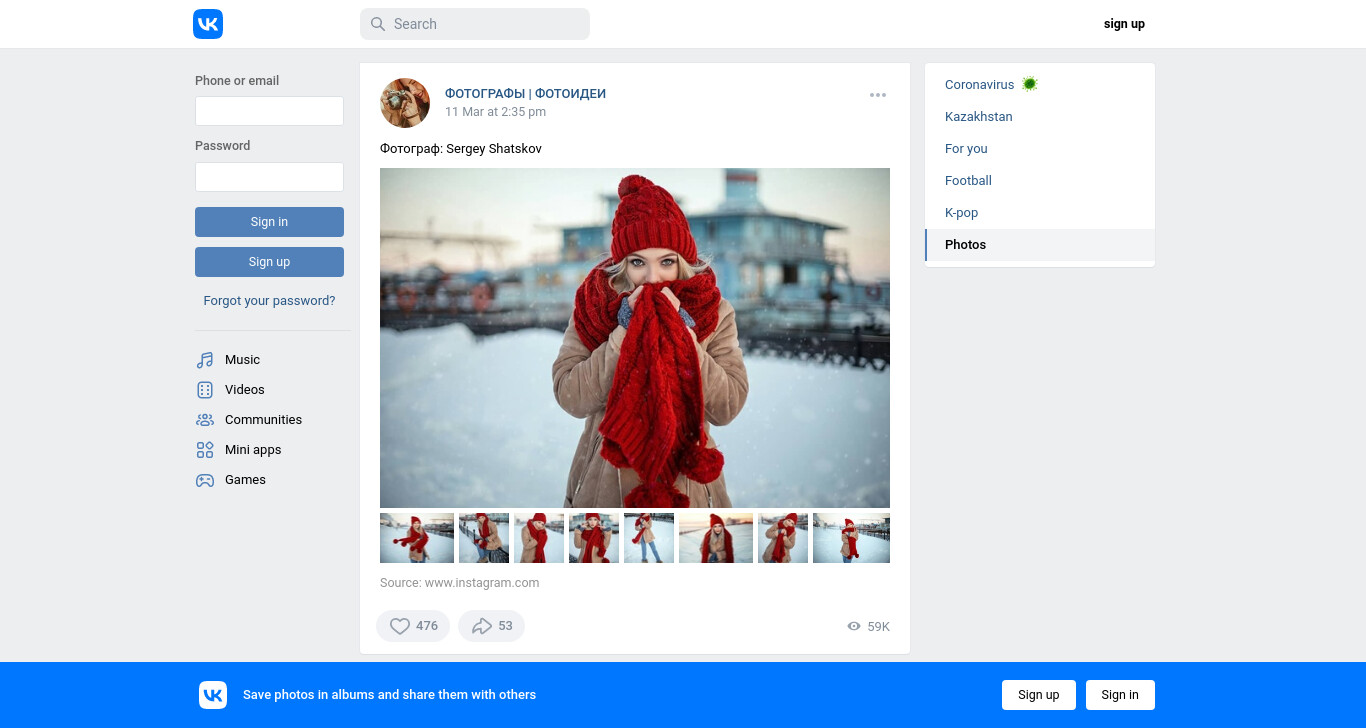Click the 59K views count
Image resolution: width=1366 pixels, height=728 pixels.
point(878,627)
